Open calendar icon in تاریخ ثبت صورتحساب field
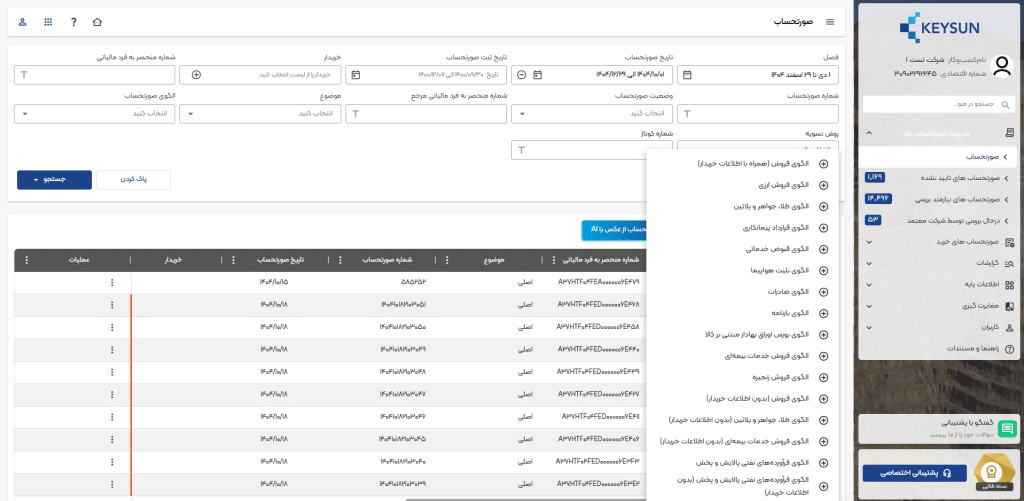This screenshot has height=501, width=1024. [356, 75]
